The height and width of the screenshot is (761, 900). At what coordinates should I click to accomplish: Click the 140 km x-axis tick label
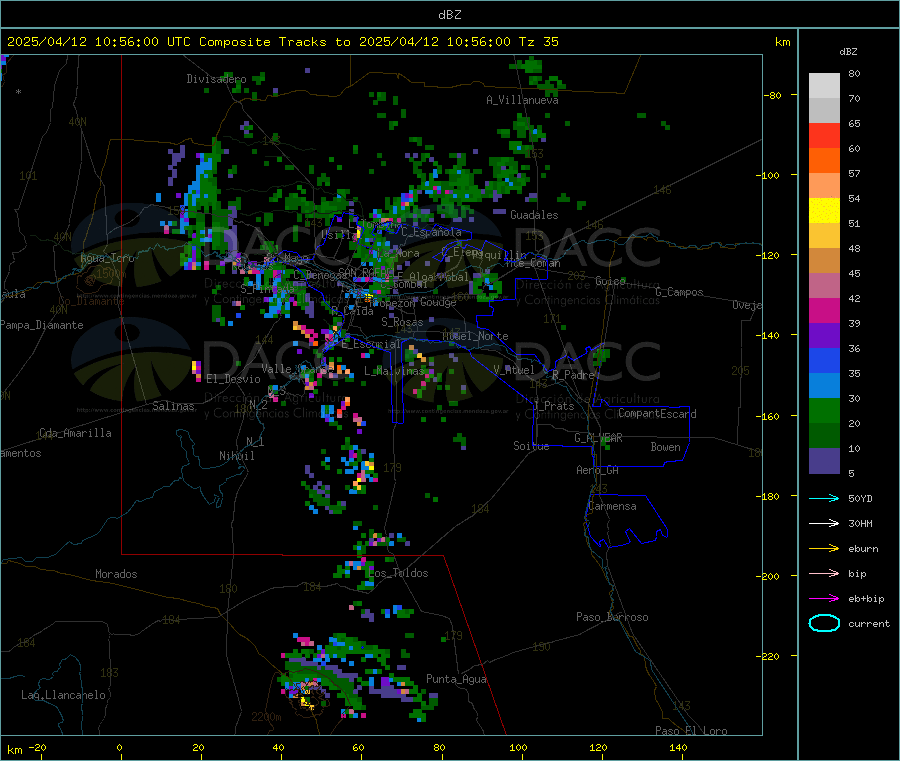tap(678, 747)
